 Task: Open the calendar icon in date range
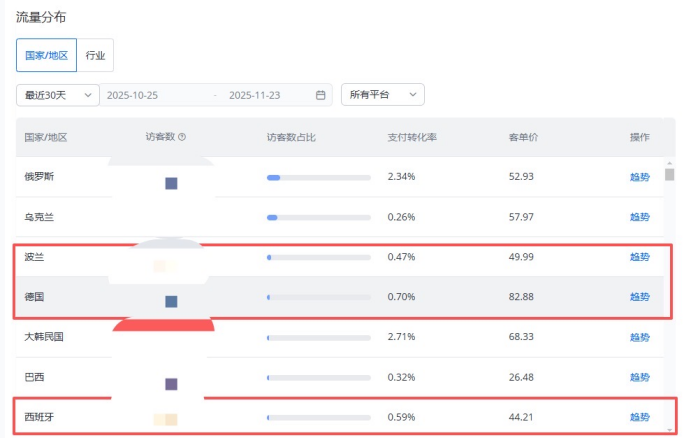(321, 95)
